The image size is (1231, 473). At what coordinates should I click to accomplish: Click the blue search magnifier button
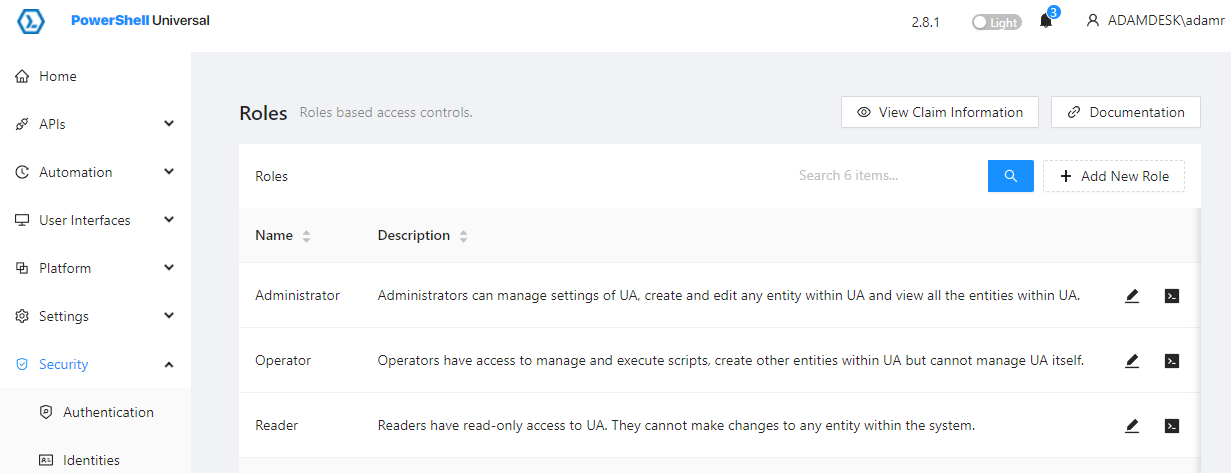pyautogui.click(x=1011, y=176)
